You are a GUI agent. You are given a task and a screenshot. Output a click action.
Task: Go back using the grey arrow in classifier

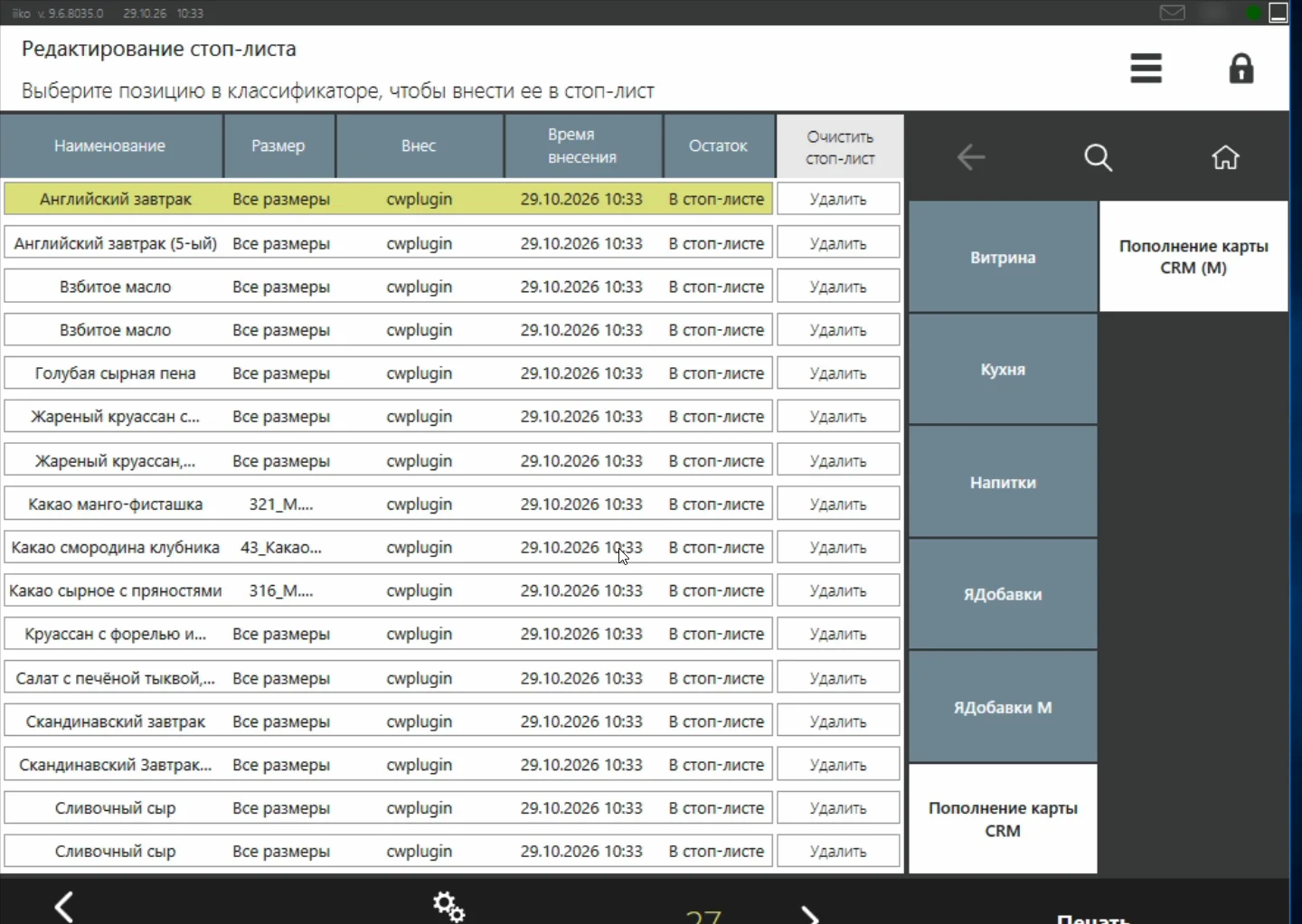pyautogui.click(x=971, y=157)
